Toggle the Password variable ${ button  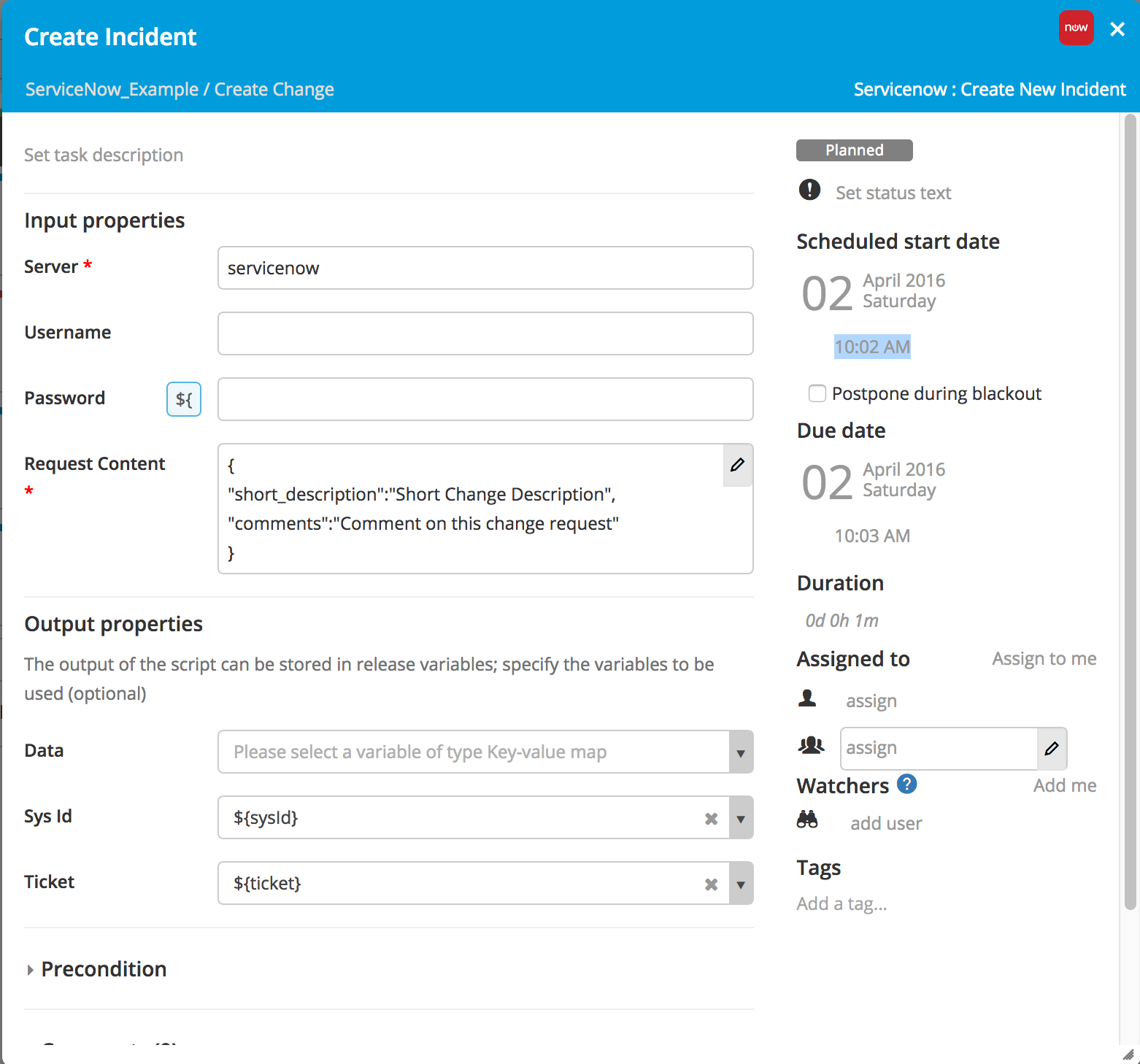184,399
